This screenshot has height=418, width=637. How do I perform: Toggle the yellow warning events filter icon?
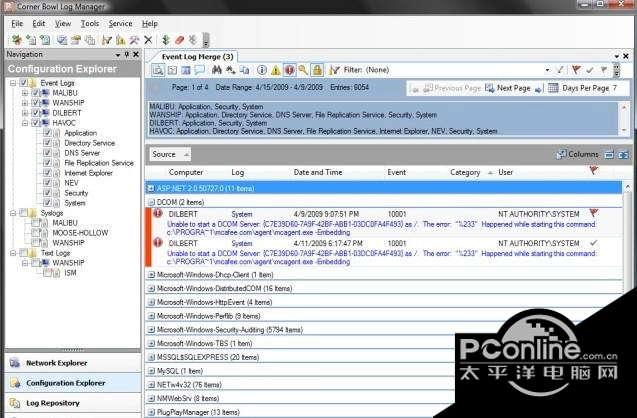tap(276, 70)
